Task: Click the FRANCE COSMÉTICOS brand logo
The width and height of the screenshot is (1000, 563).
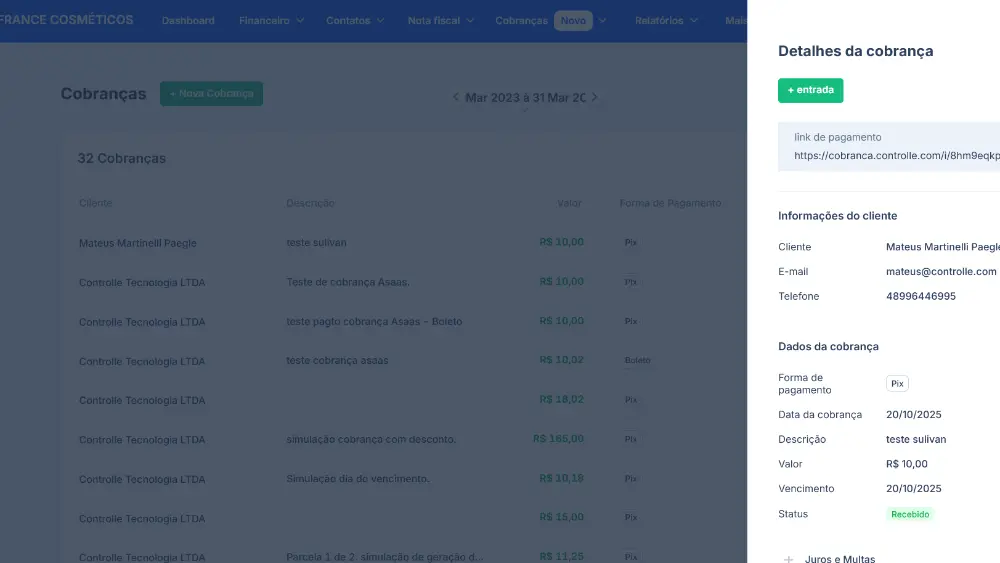Action: (66, 20)
